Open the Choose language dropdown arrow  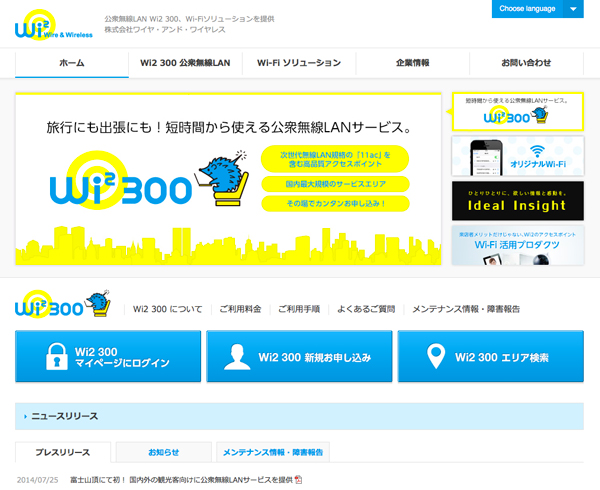(x=573, y=9)
